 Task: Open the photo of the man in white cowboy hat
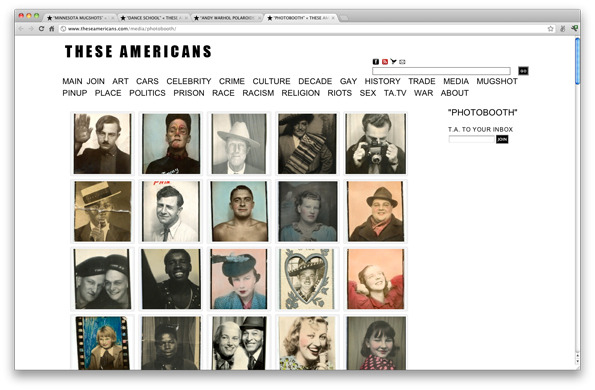(x=239, y=144)
